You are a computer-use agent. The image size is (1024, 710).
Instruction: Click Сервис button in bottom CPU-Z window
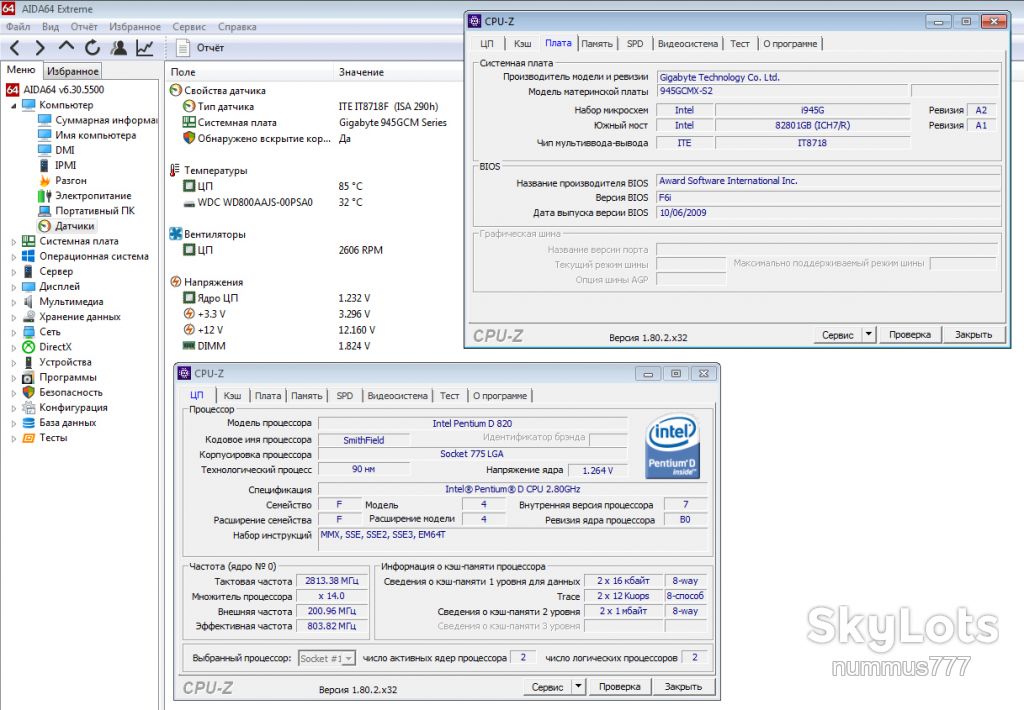[547, 687]
